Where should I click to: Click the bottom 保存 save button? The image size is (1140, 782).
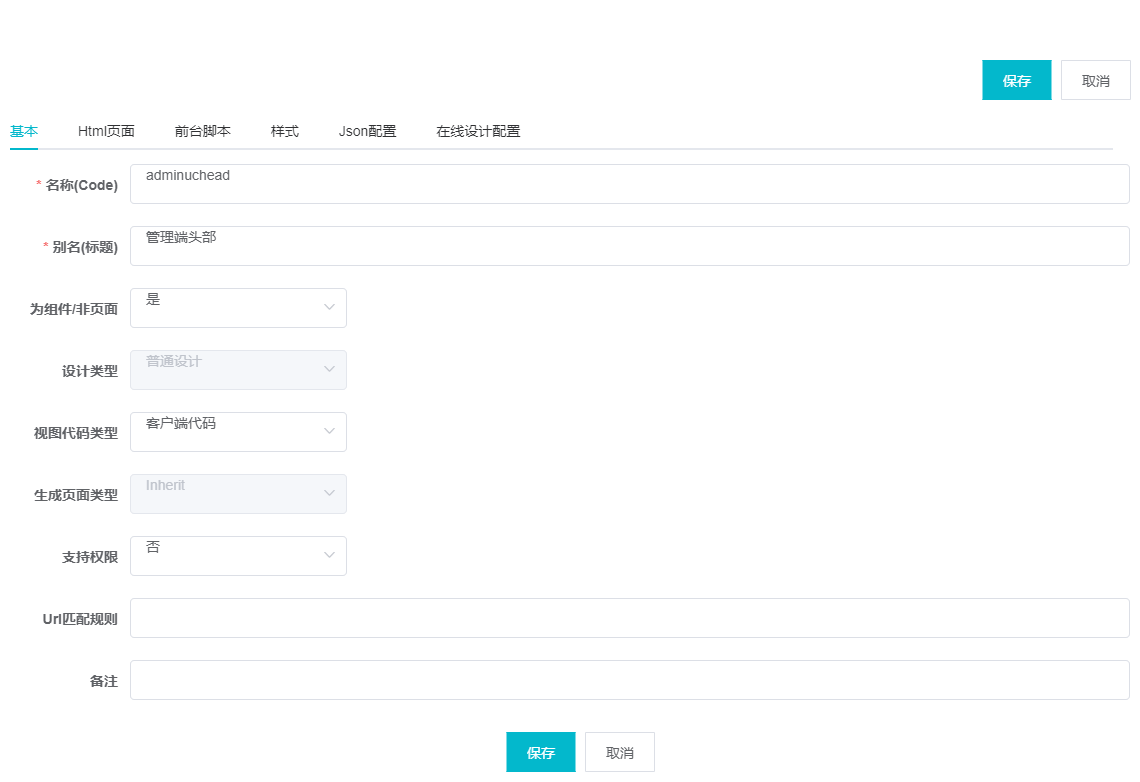tap(540, 752)
